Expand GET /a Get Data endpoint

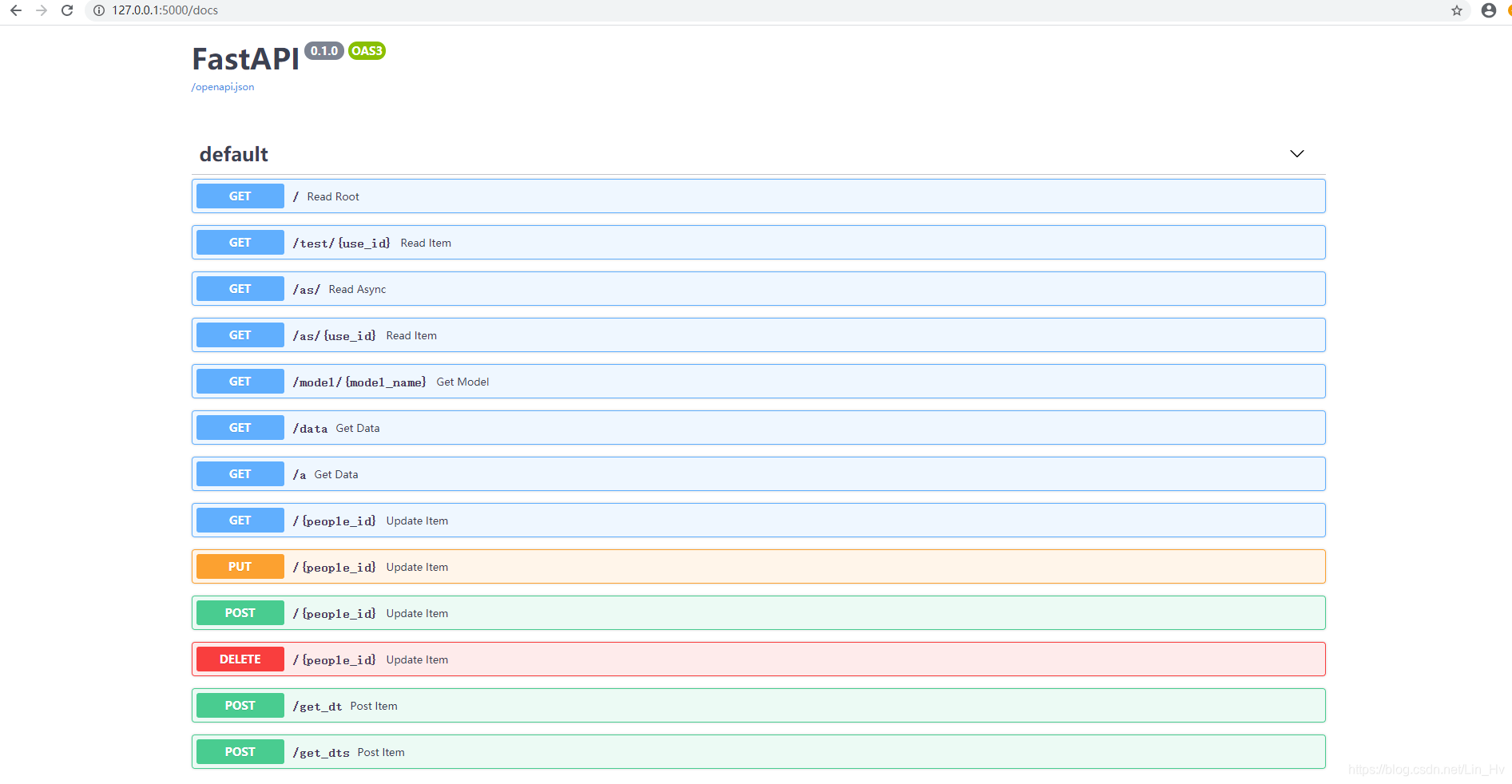758,474
